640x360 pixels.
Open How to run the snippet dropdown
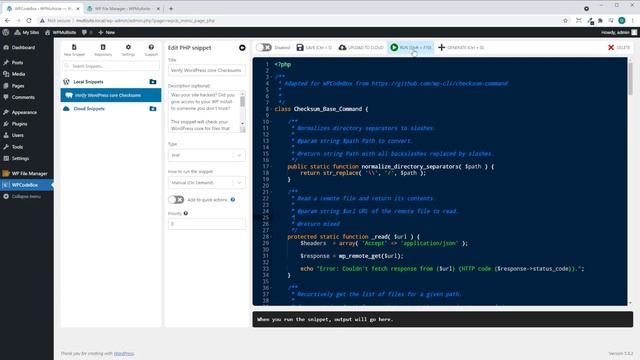(207, 182)
